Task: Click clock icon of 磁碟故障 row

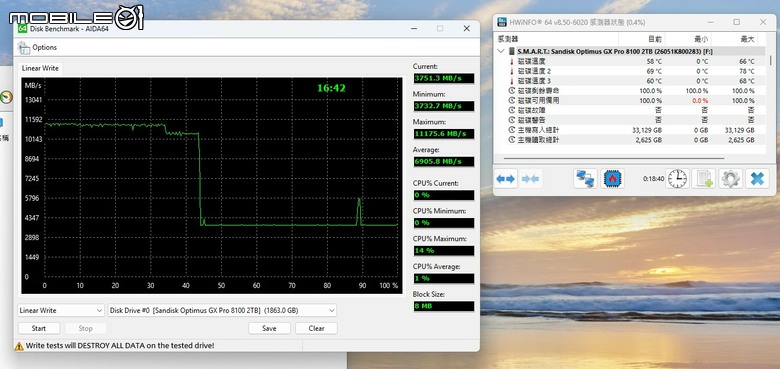Action: tap(512, 110)
